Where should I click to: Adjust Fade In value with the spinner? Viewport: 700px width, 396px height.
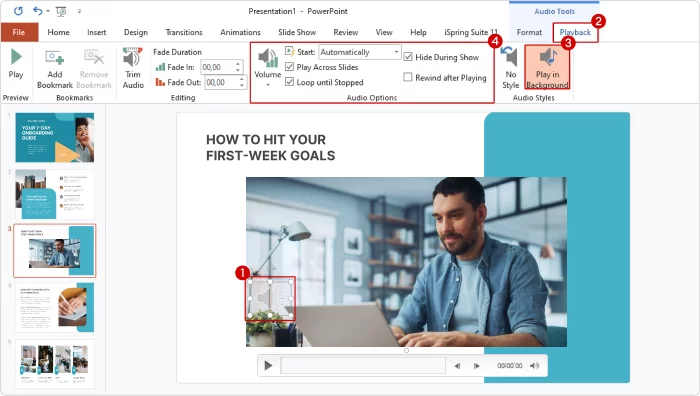coord(238,67)
